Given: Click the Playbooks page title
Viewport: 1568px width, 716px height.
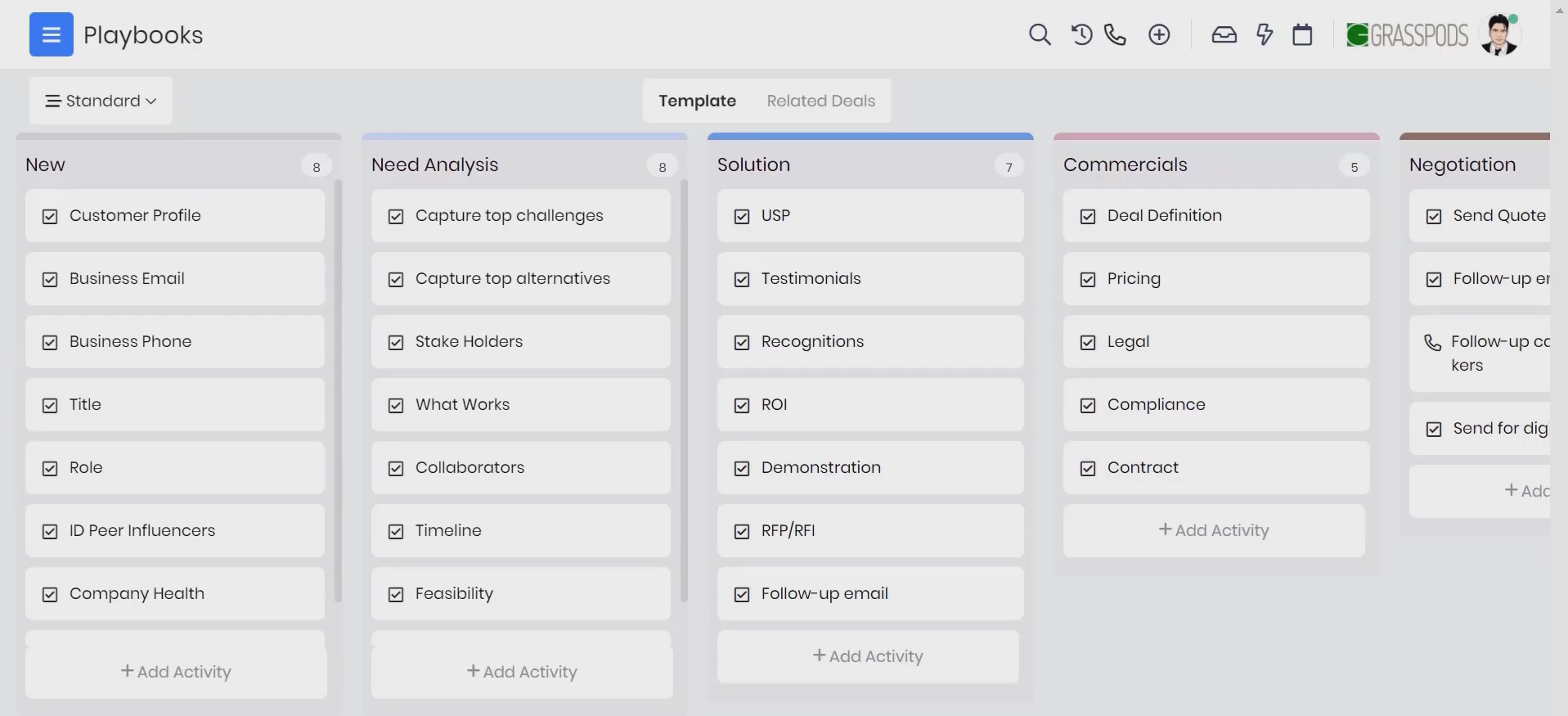Looking at the screenshot, I should click(x=143, y=34).
